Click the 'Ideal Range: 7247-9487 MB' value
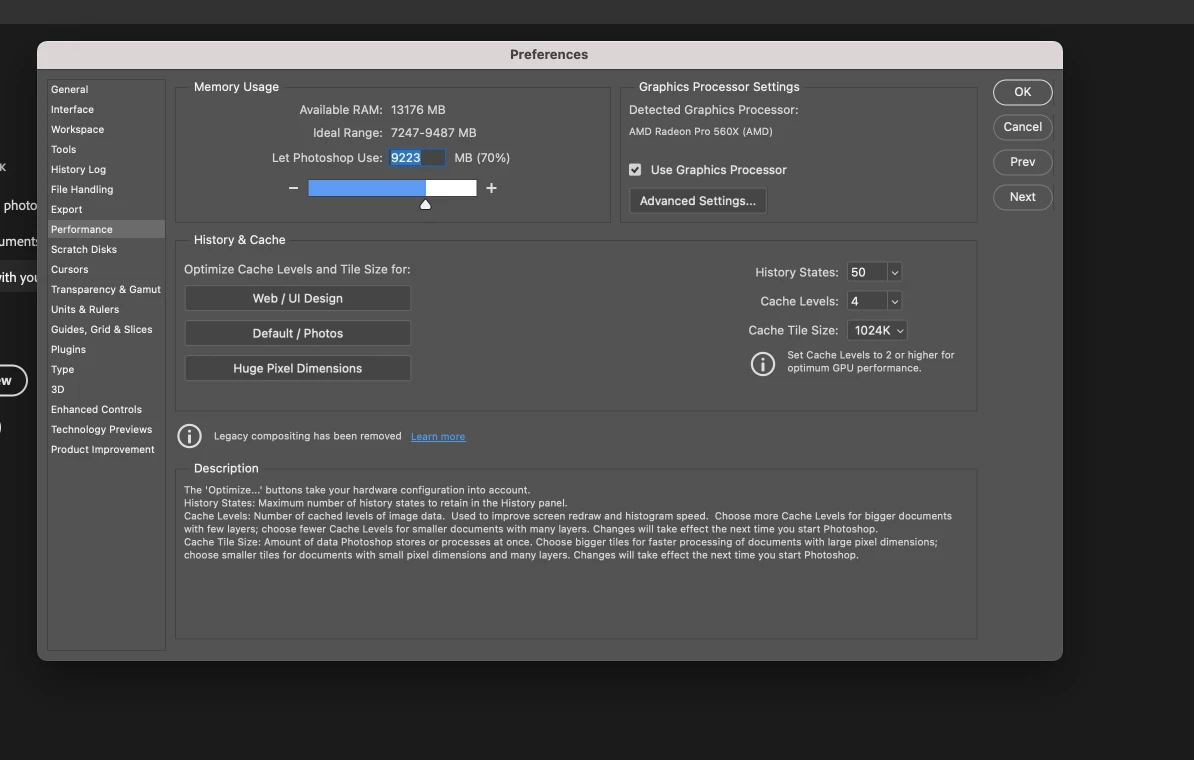The height and width of the screenshot is (760, 1194). coord(433,133)
